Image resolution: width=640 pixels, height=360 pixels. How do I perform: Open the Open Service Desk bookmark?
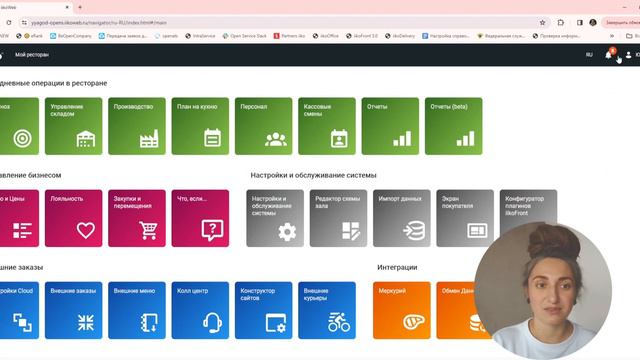coord(244,36)
